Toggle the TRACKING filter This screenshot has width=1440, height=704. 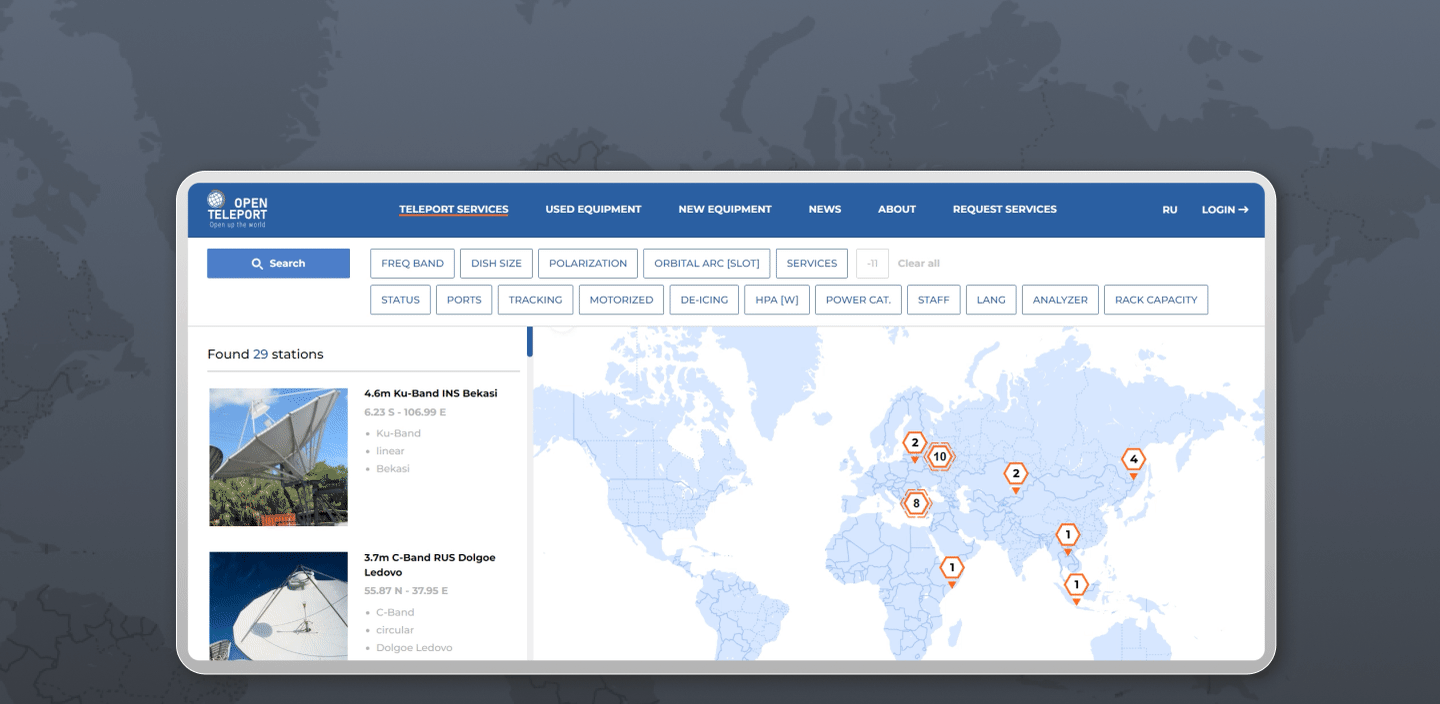click(535, 300)
